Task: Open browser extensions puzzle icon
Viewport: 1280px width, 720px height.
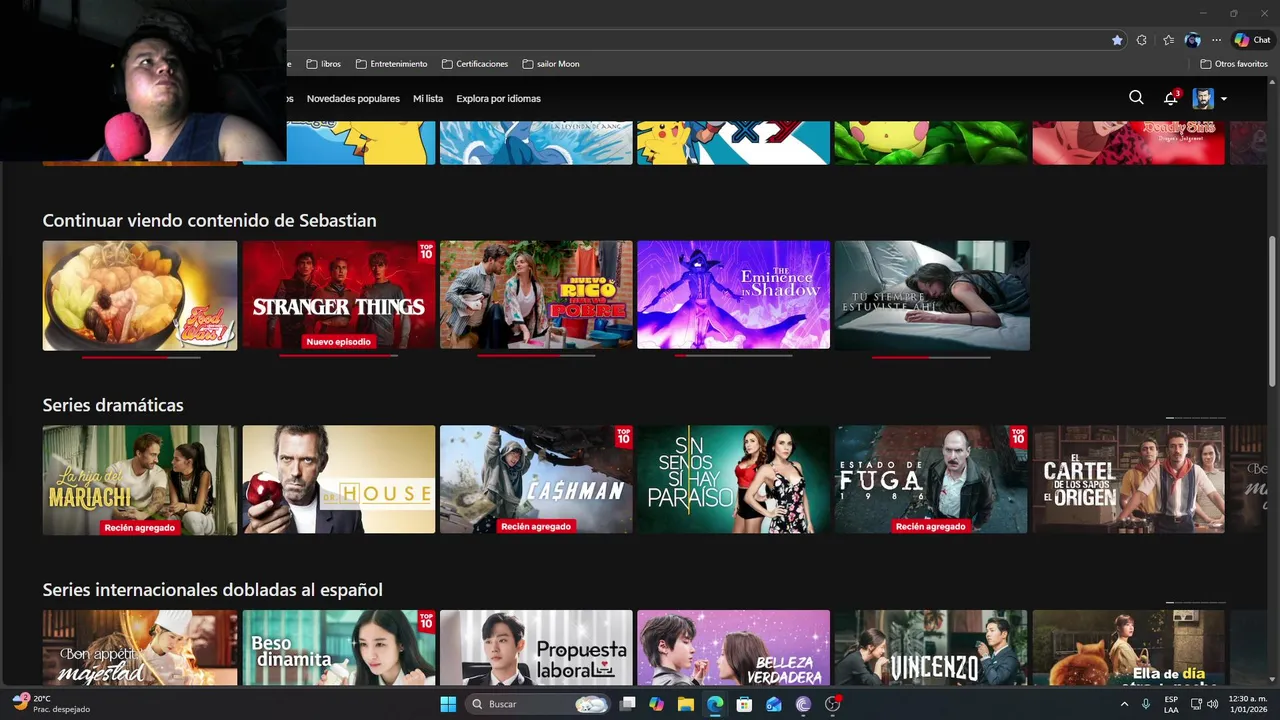Action: pos(1142,40)
